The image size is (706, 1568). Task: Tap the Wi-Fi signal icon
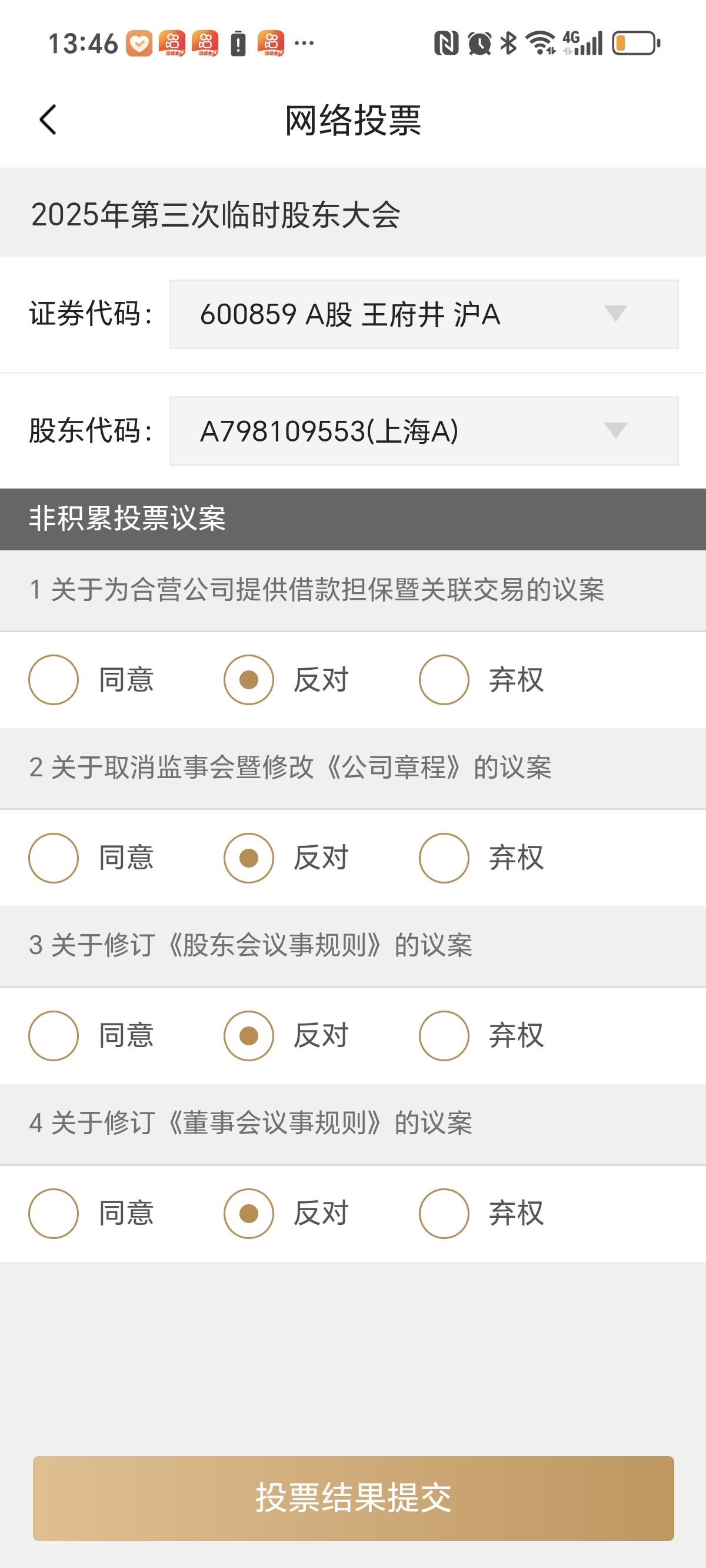(x=541, y=43)
